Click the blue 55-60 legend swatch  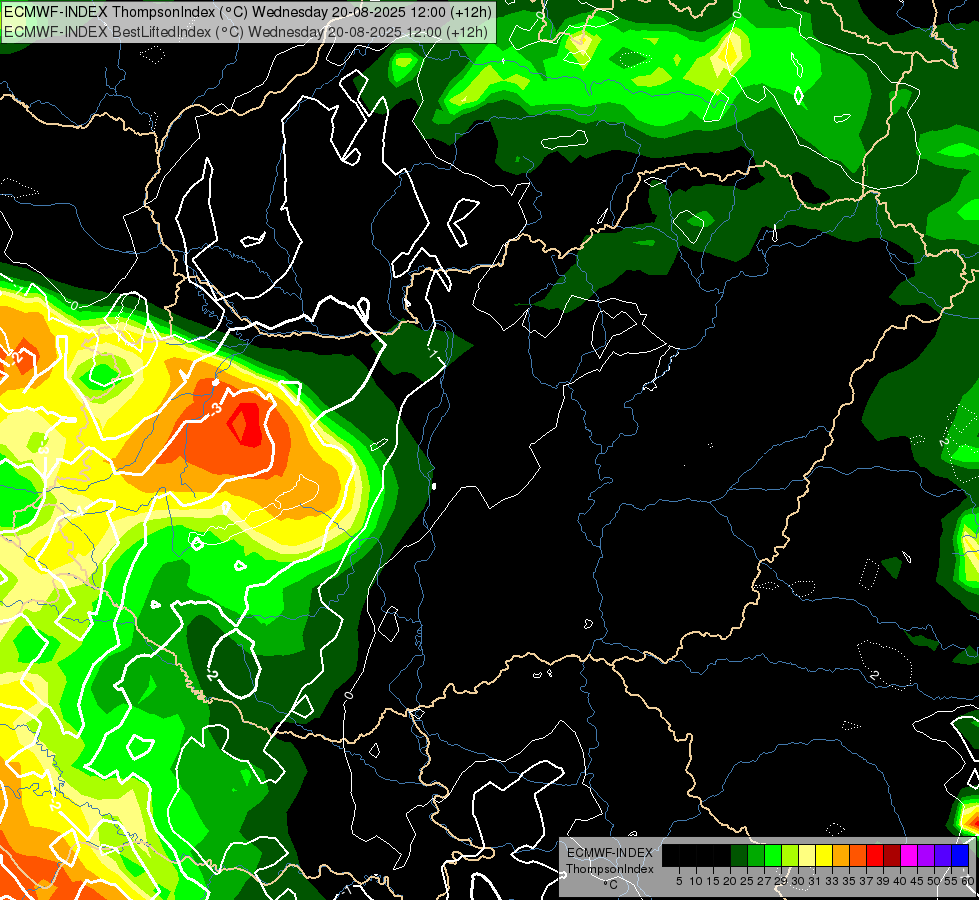click(960, 855)
